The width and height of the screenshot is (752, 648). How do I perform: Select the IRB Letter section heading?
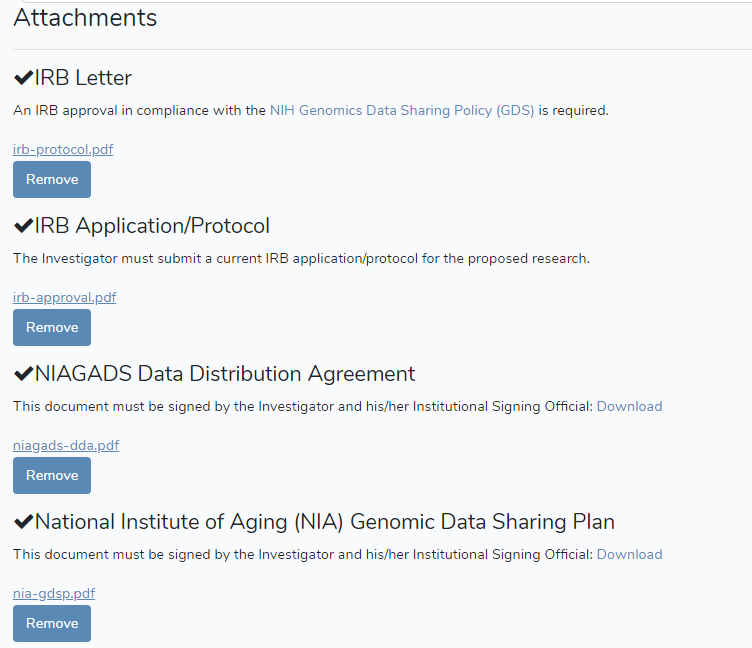tap(83, 78)
